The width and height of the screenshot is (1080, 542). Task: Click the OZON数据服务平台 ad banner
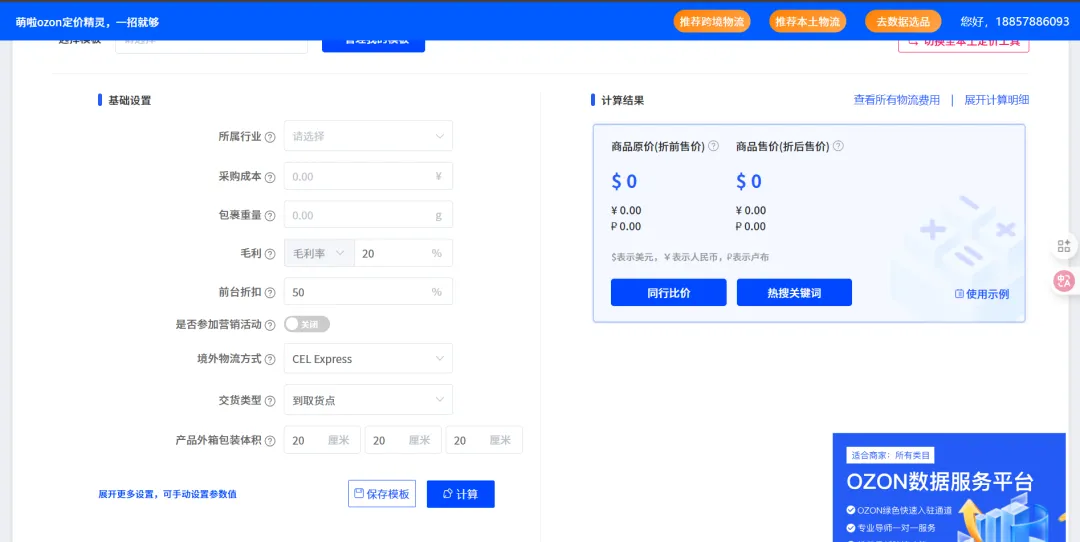coord(949,488)
